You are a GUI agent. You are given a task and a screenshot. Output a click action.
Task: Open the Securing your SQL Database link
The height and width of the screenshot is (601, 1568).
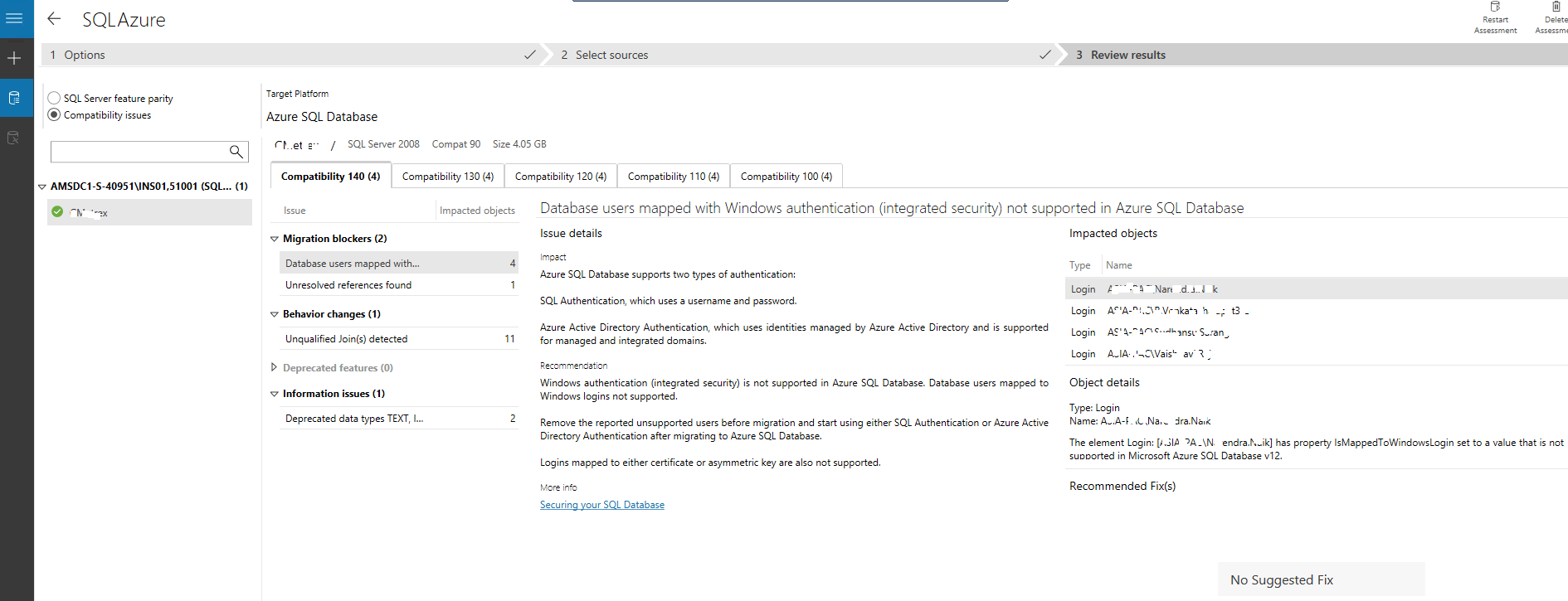pos(601,505)
